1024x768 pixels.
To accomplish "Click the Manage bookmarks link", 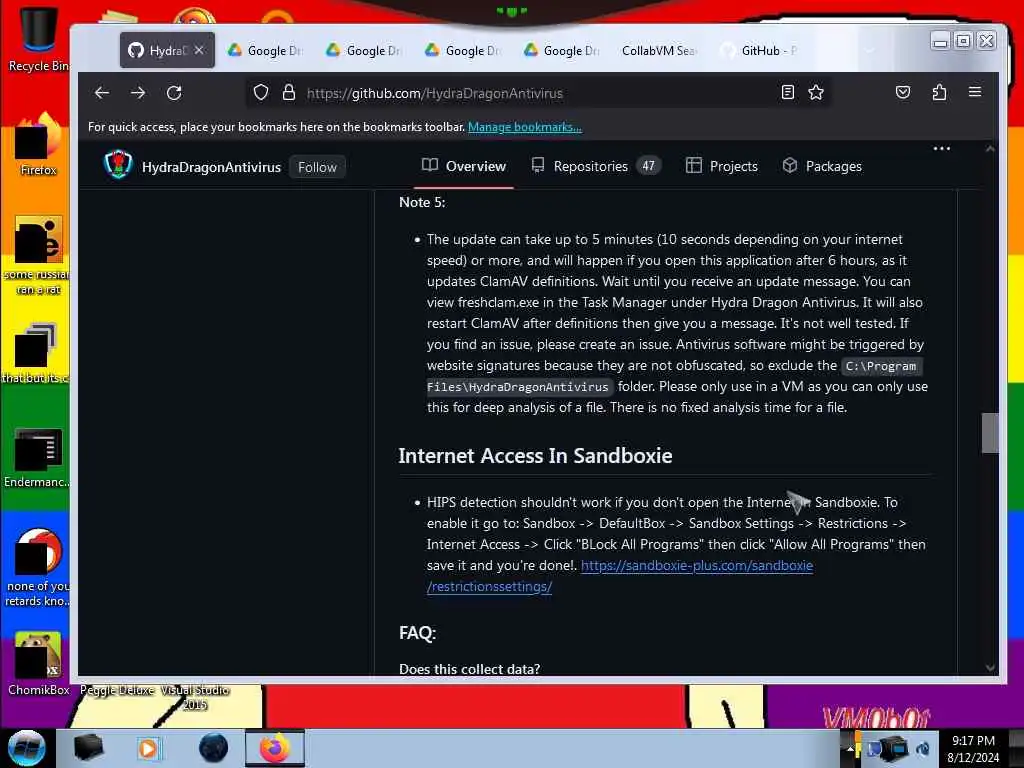I will 524,127.
